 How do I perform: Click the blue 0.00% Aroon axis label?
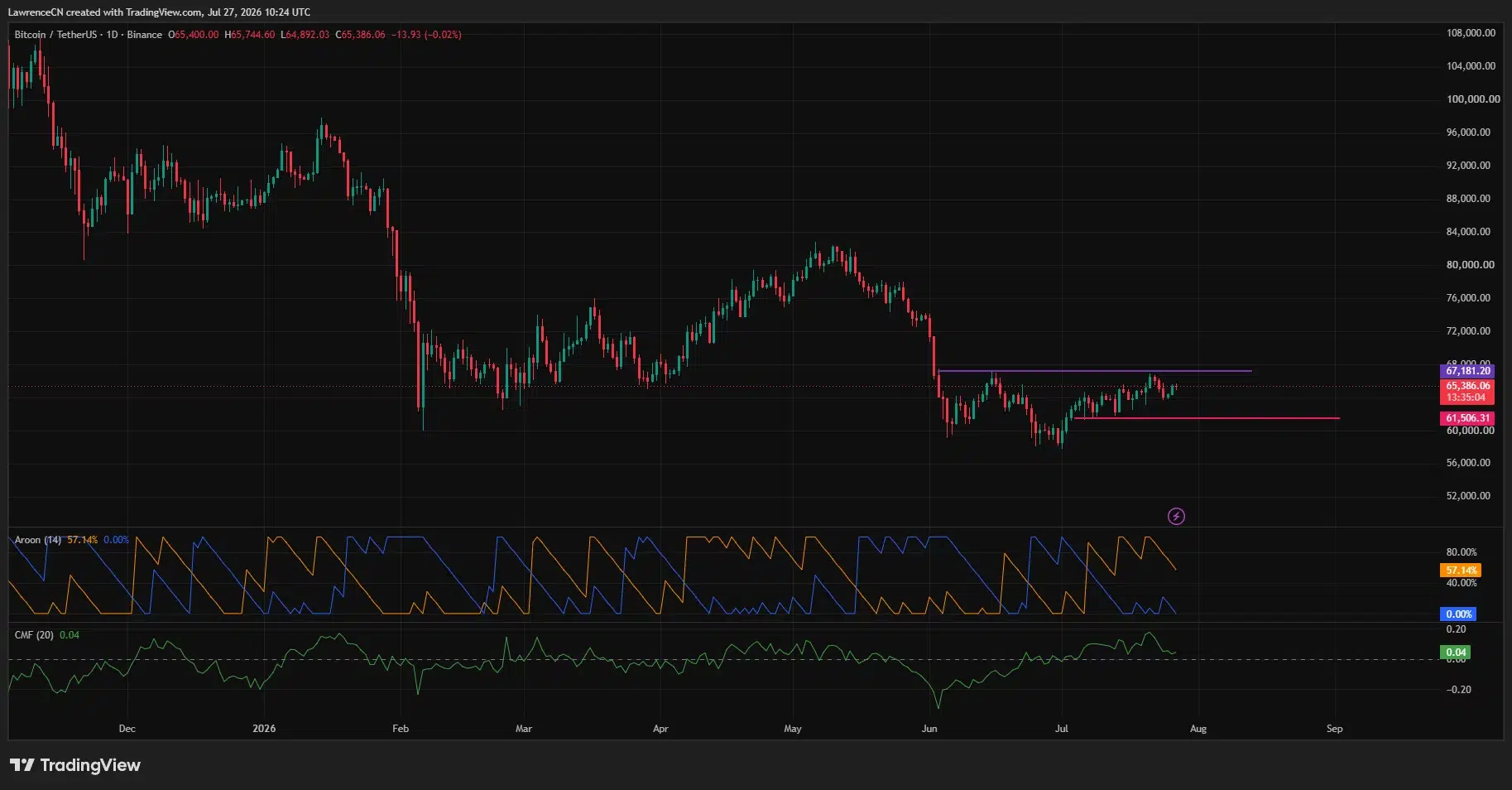click(x=1458, y=614)
